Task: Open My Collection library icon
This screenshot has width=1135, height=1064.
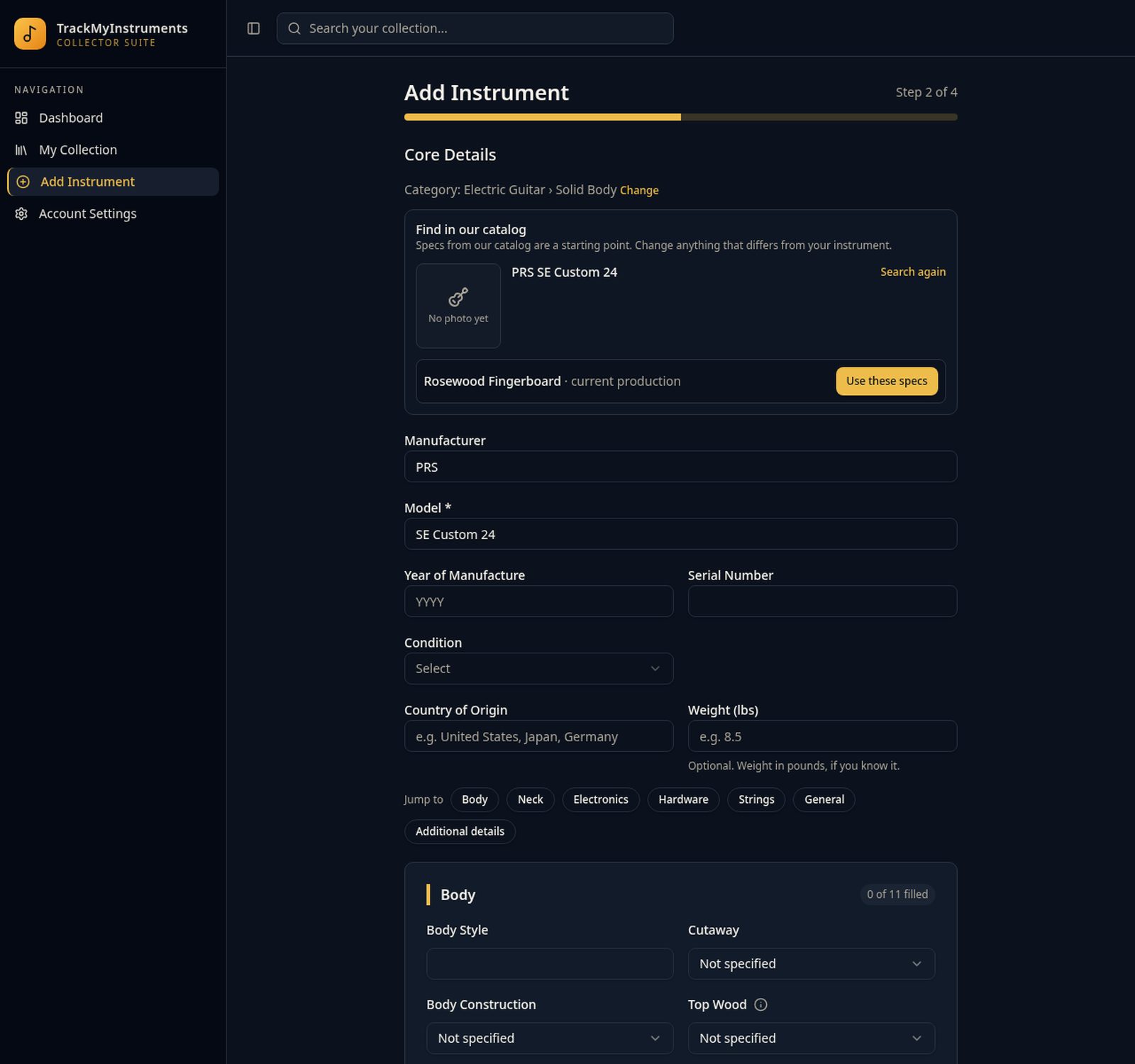Action: 21,150
